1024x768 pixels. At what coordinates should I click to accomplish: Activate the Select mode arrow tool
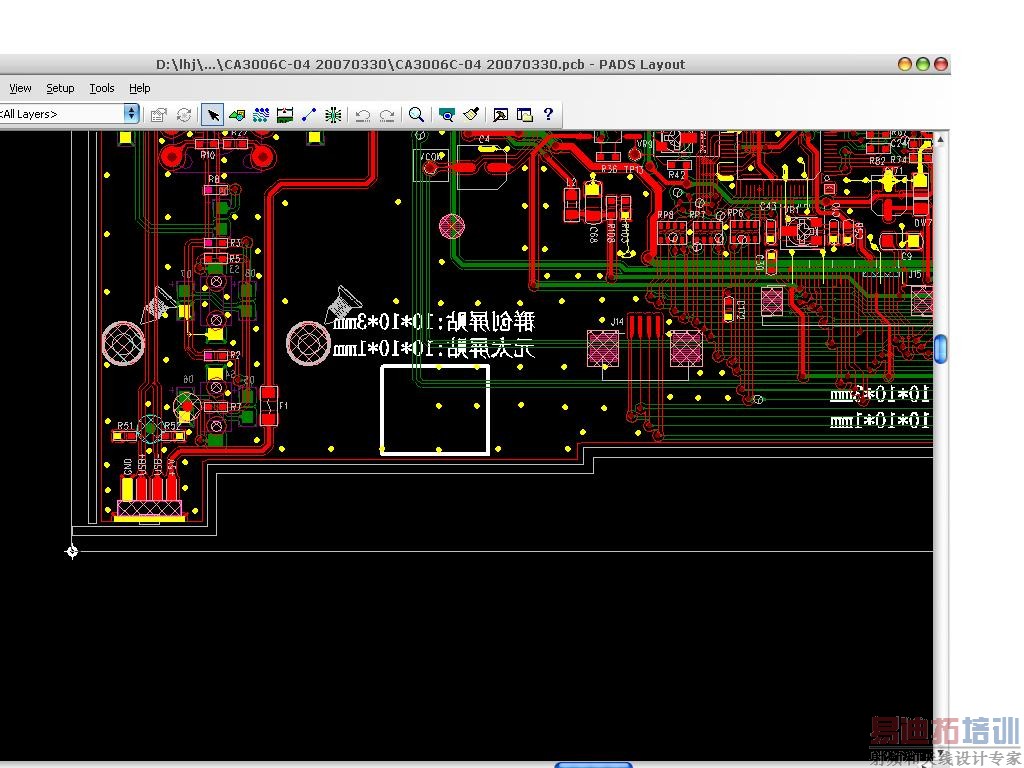(x=212, y=115)
